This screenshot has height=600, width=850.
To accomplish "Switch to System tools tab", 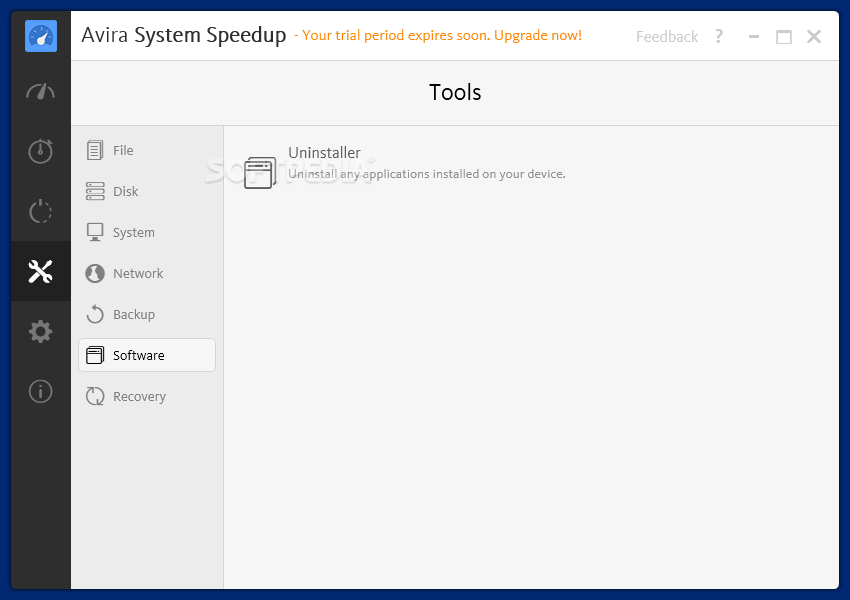I will pos(147,232).
